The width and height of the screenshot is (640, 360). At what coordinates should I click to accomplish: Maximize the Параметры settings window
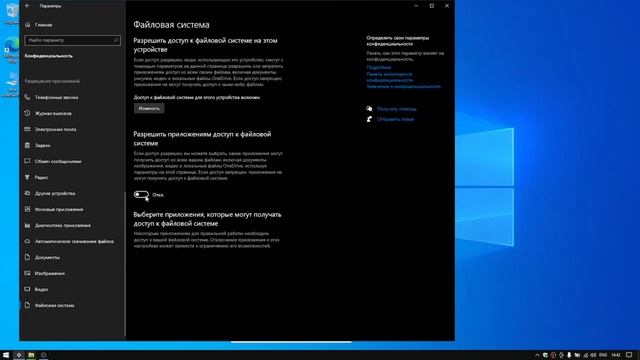[x=431, y=6]
